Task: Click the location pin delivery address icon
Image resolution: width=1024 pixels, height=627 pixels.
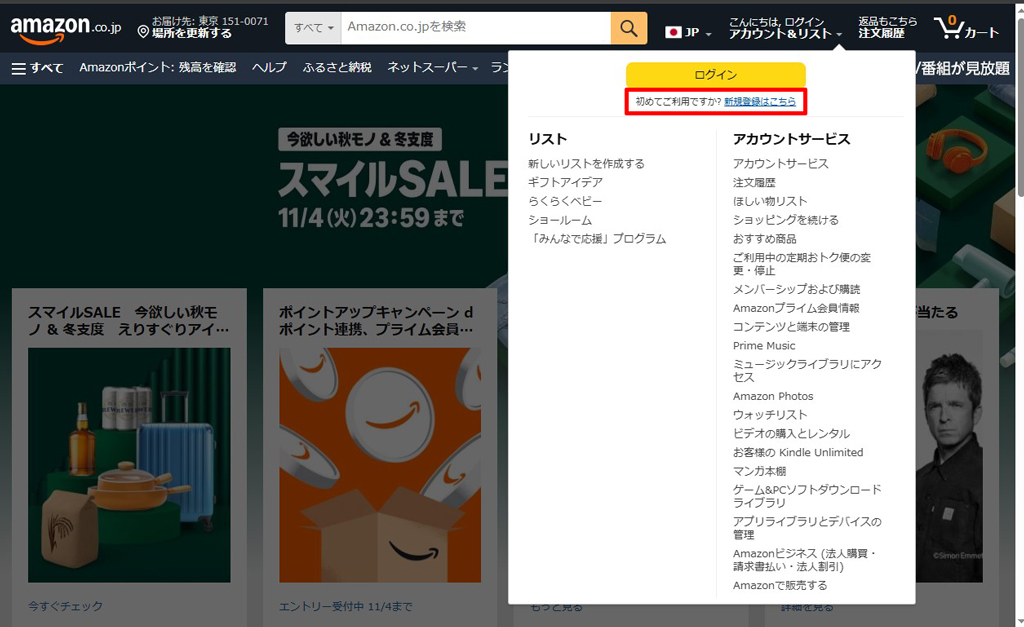Action: pos(143,33)
